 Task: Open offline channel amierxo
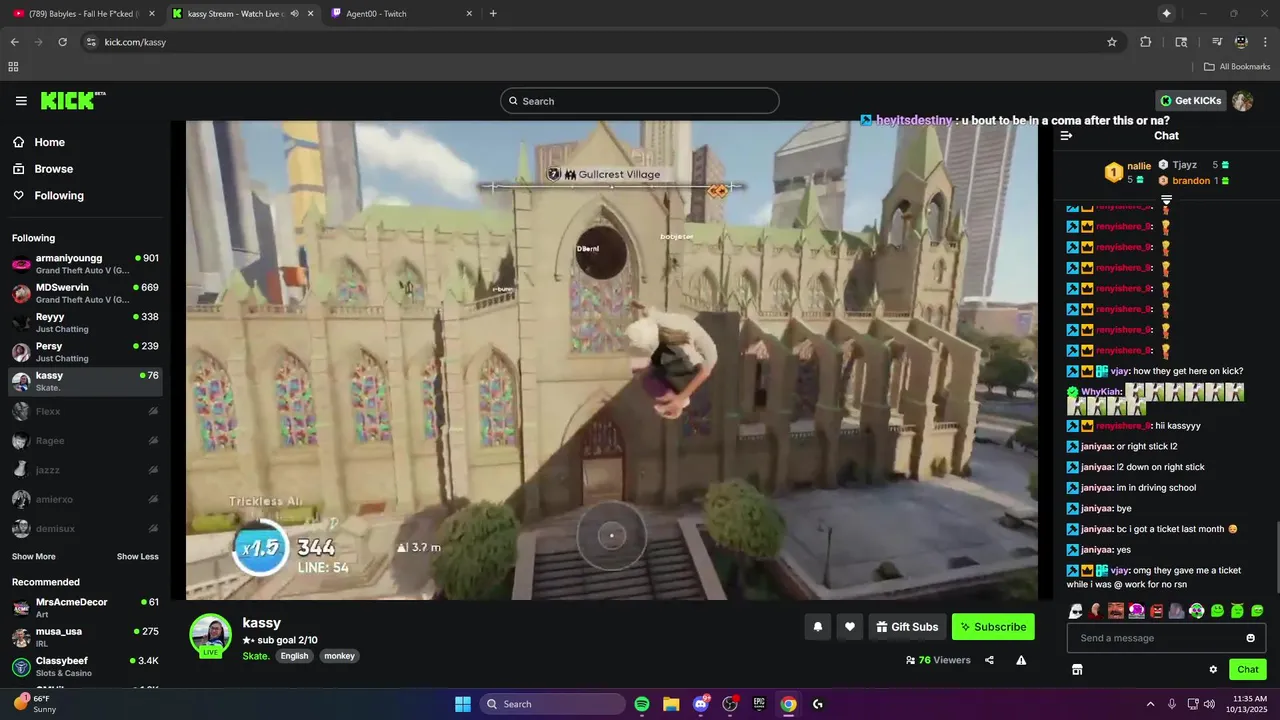click(85, 499)
